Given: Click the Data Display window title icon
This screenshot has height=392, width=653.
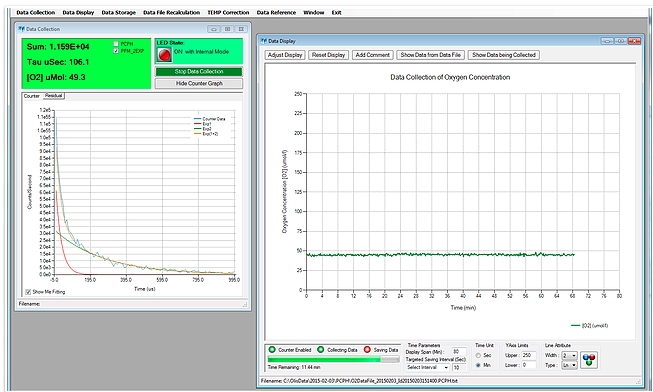Looking at the screenshot, I should click(x=263, y=41).
